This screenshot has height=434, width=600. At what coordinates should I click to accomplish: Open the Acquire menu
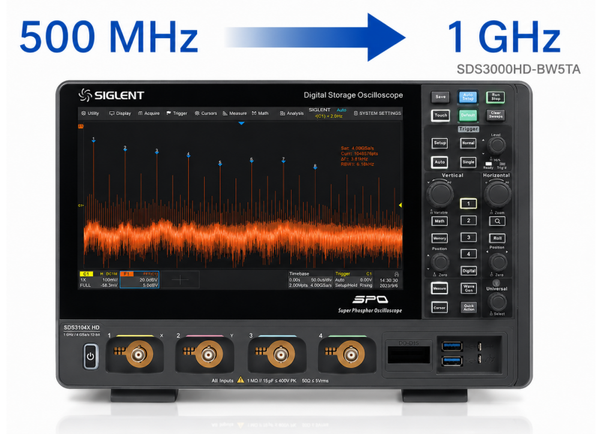point(149,113)
